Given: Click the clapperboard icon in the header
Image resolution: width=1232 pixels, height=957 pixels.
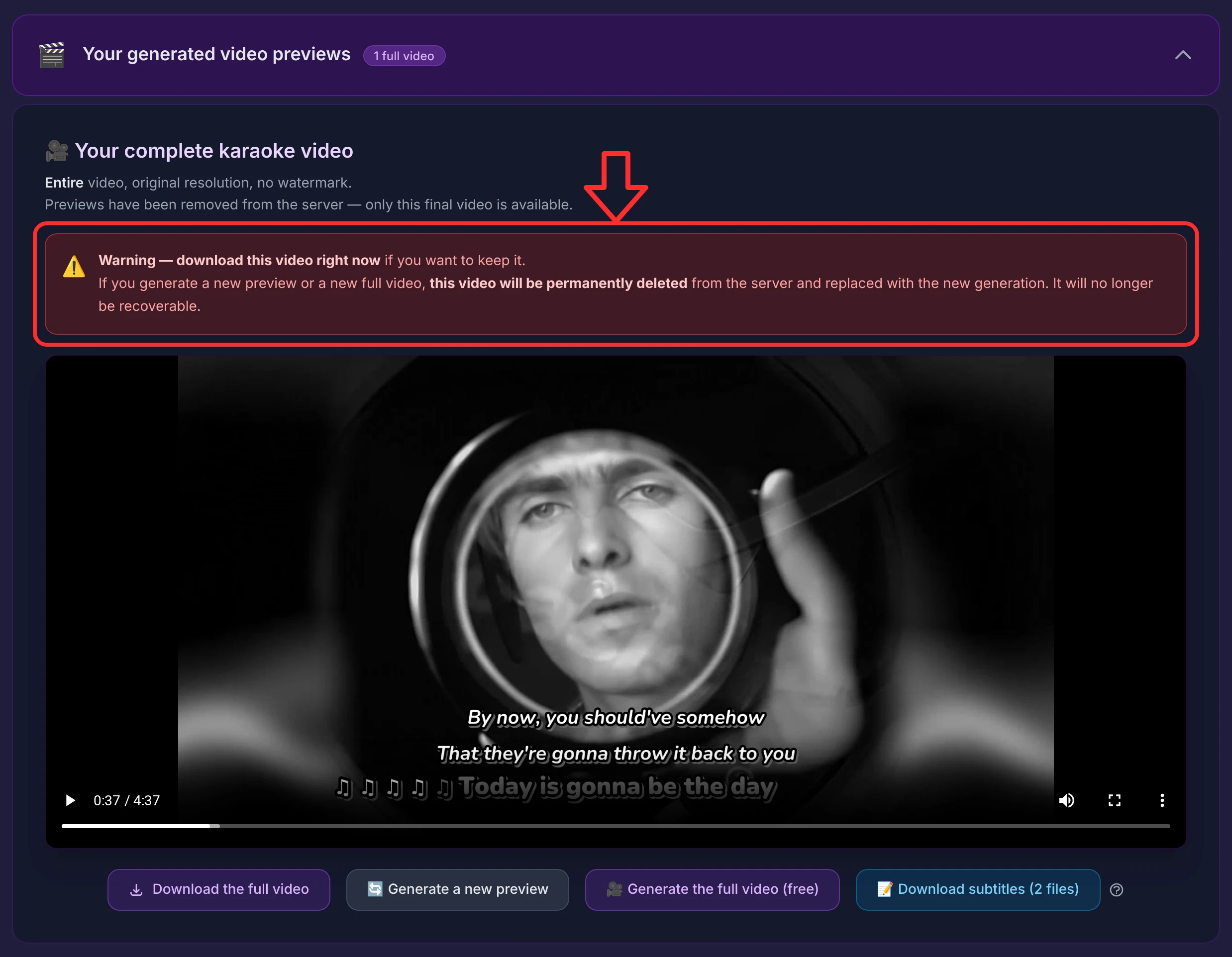Looking at the screenshot, I should tap(52, 55).
